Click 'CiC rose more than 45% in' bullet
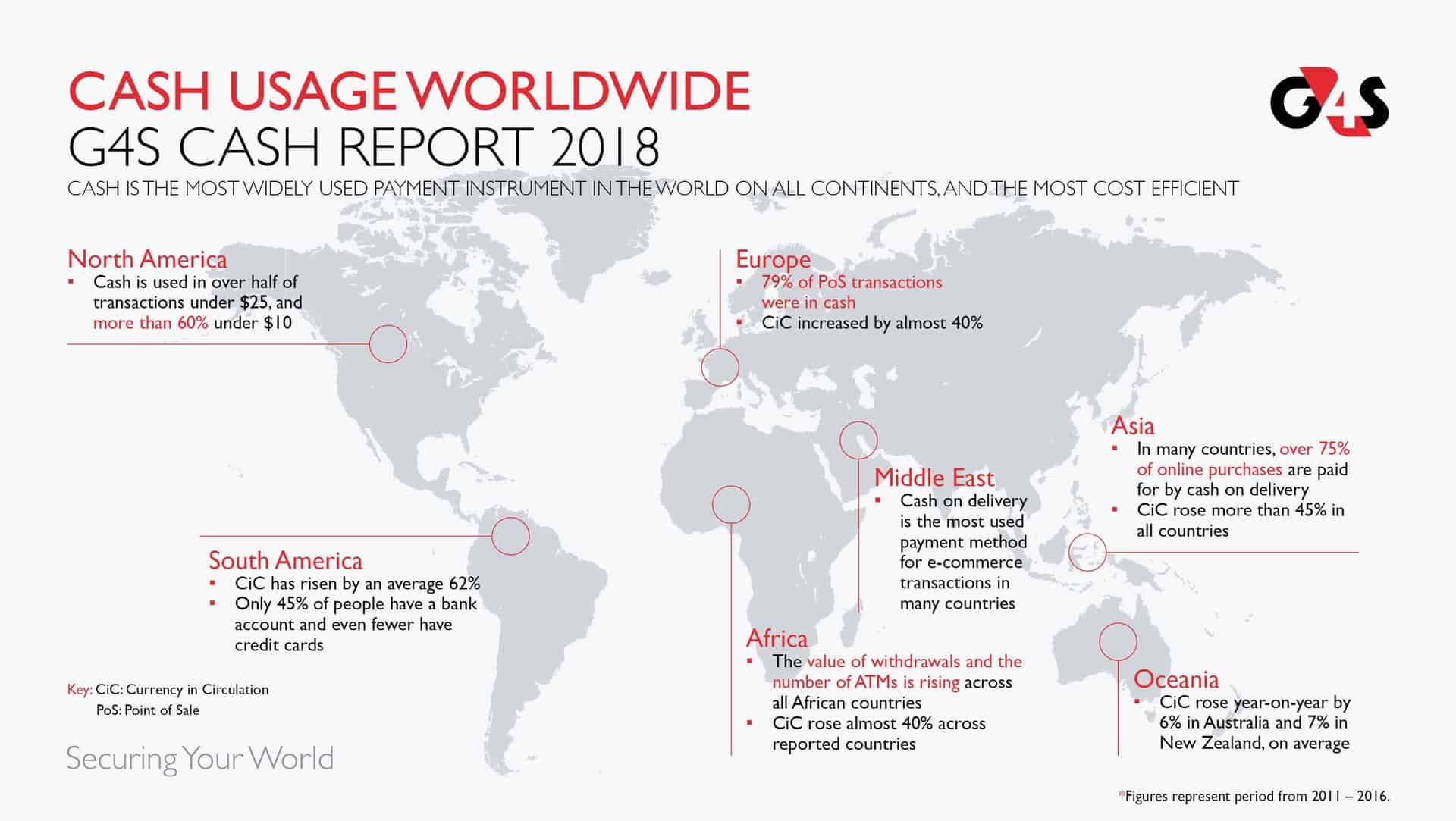This screenshot has height=821, width=1456. (1240, 510)
